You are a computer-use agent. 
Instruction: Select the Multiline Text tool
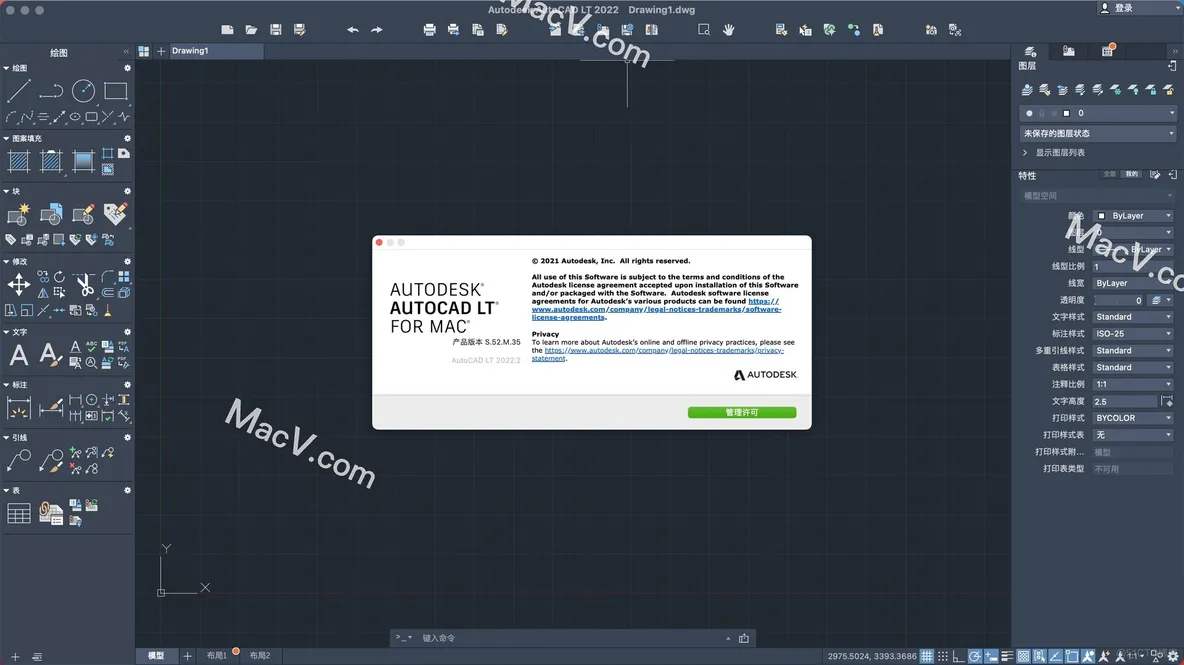(18, 355)
